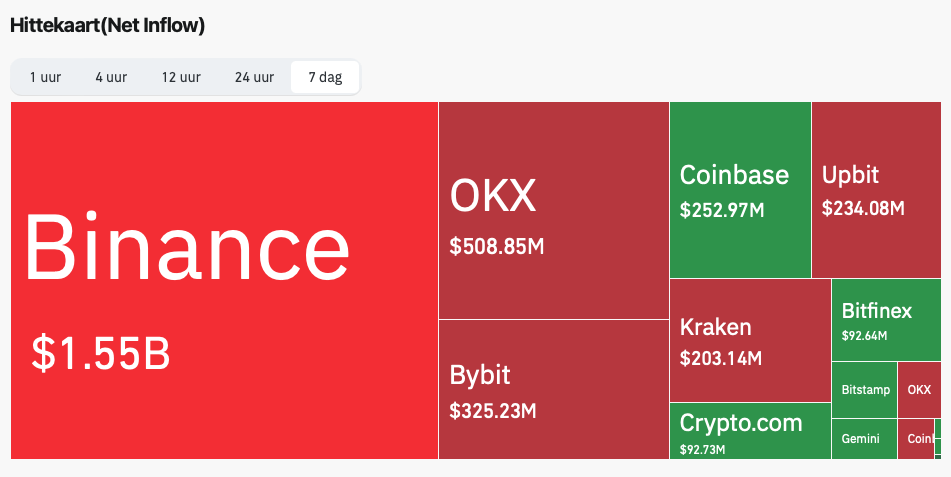
Task: Click the green Coinbase tile
Action: (740, 190)
